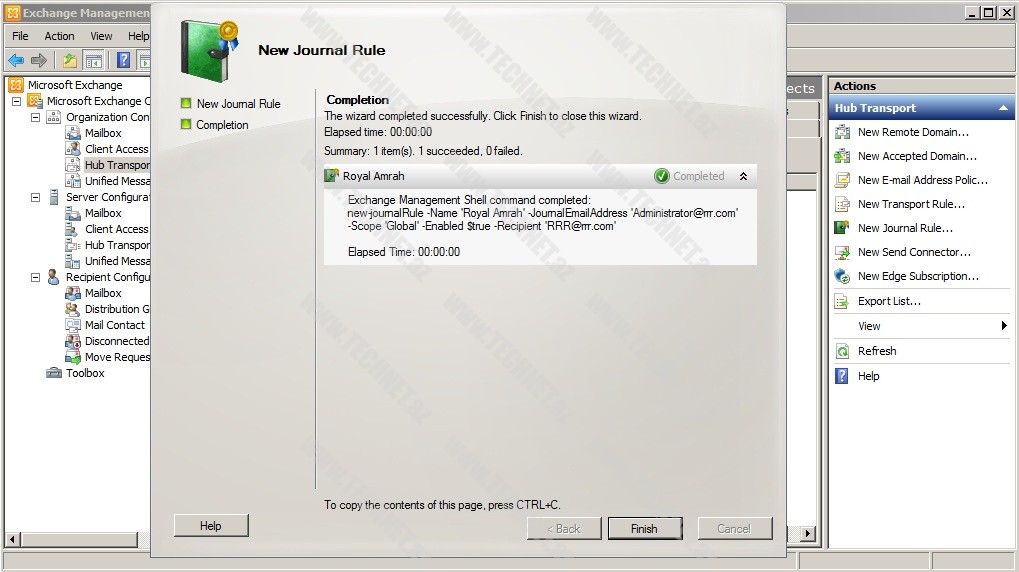Image resolution: width=1019 pixels, height=572 pixels.
Task: Collapse the Royal Amrah result details
Action: tap(743, 176)
